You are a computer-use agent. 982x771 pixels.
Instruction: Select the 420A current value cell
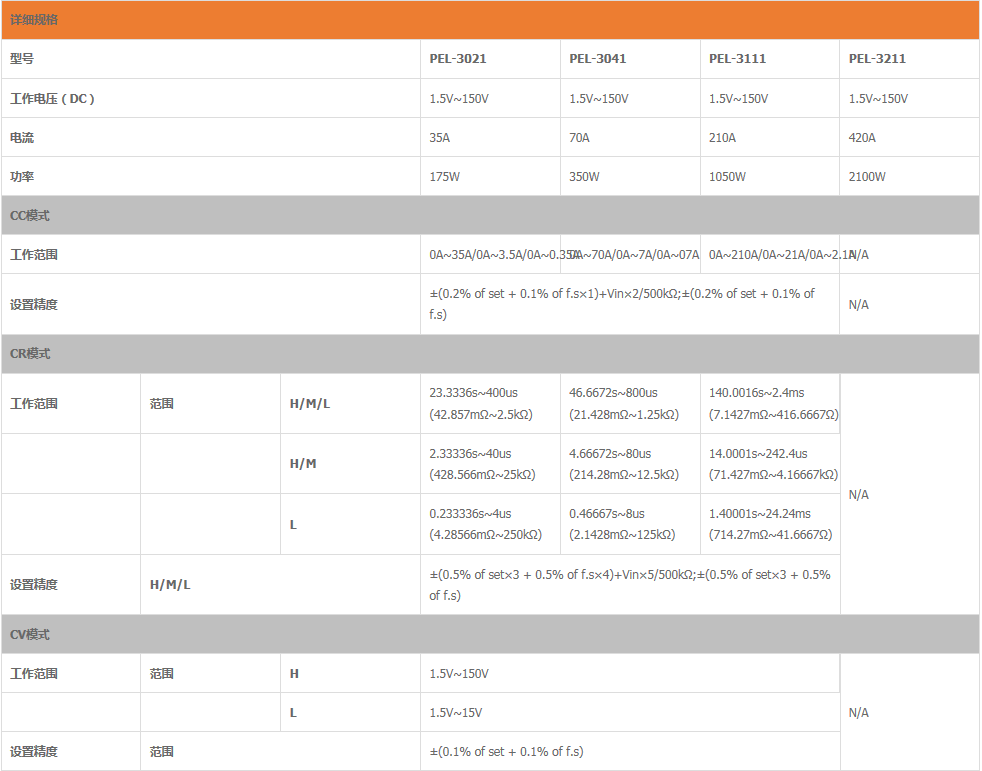(x=862, y=138)
